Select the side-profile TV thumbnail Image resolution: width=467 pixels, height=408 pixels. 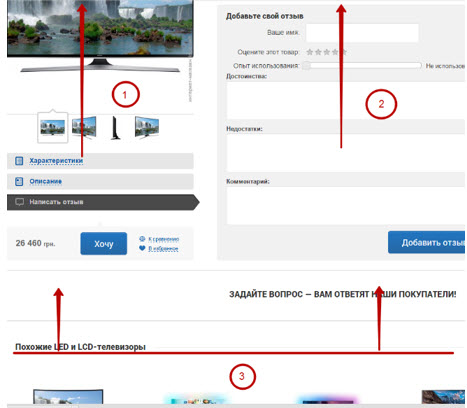pyautogui.click(x=115, y=128)
